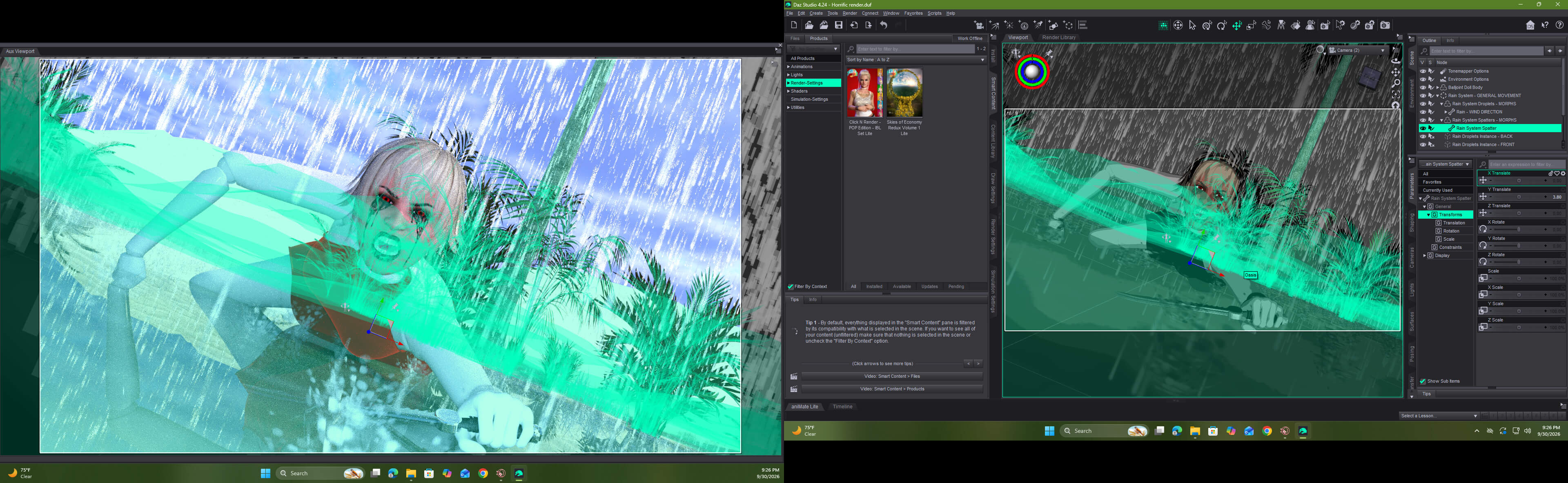Click the Render camera icon in toolbar
Image resolution: width=1568 pixels, height=483 pixels.
pos(1385,25)
